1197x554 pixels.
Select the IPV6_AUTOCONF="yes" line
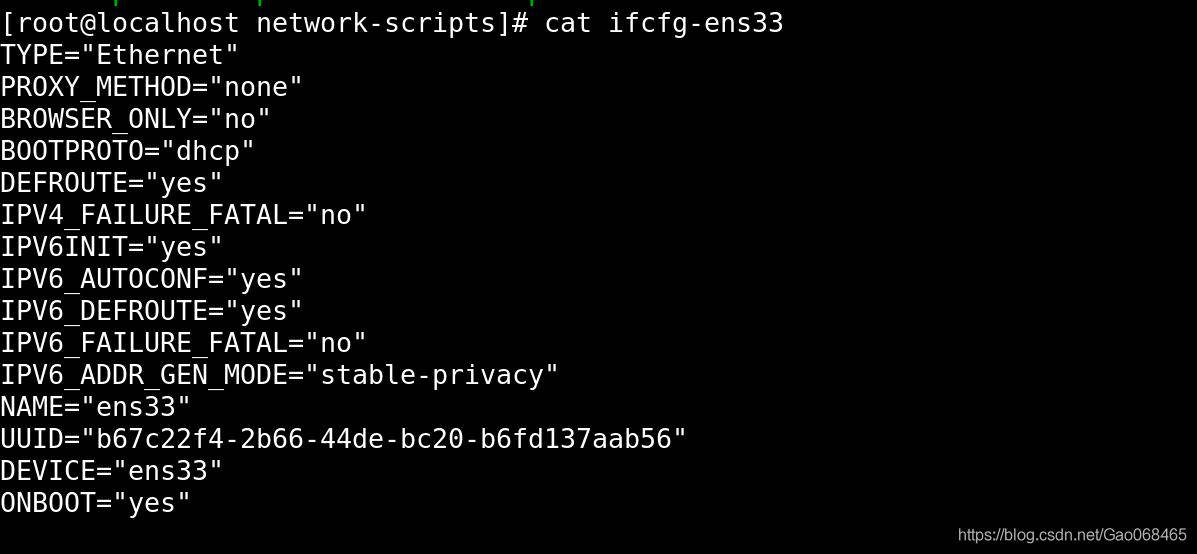click(x=151, y=279)
